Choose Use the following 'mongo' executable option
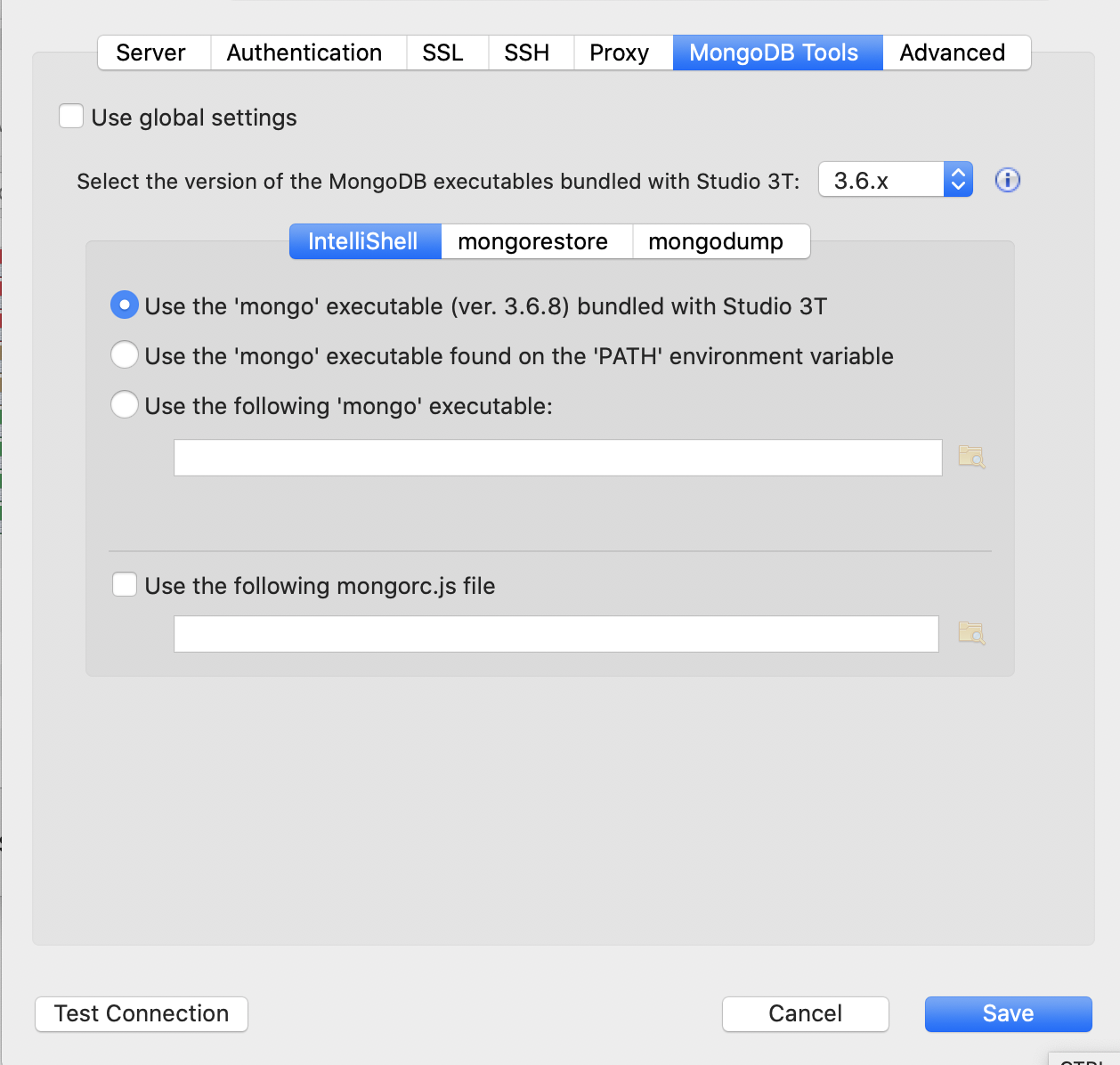This screenshot has width=1120, height=1065. 125,405
